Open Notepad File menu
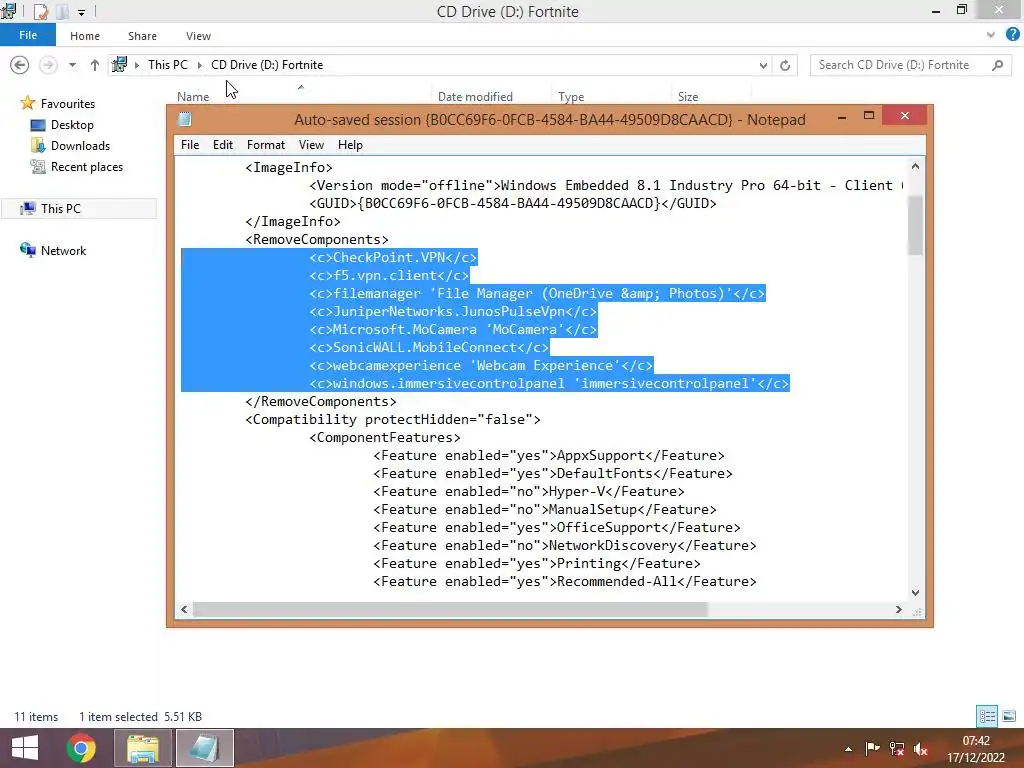The height and width of the screenshot is (768, 1024). [x=190, y=145]
